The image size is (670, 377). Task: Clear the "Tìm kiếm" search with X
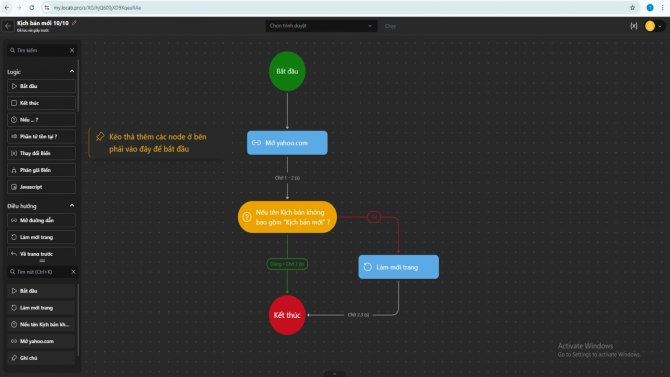point(72,50)
